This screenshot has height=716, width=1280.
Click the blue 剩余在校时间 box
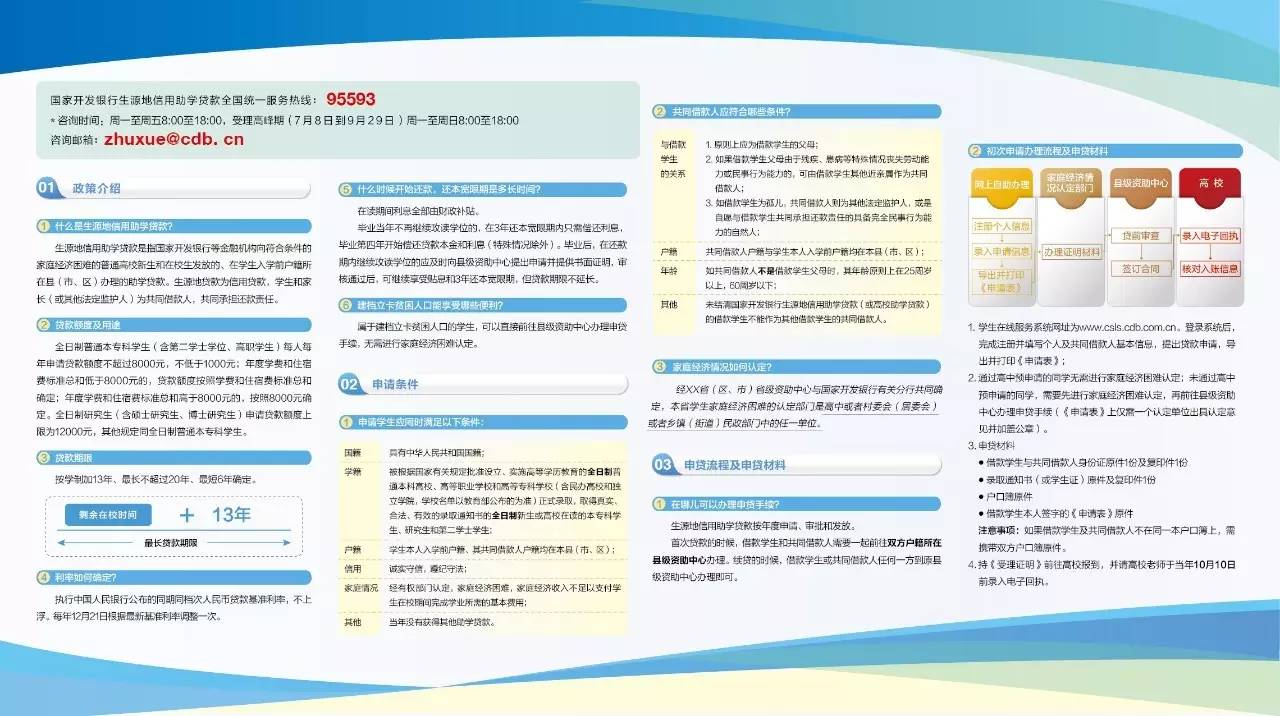point(108,514)
